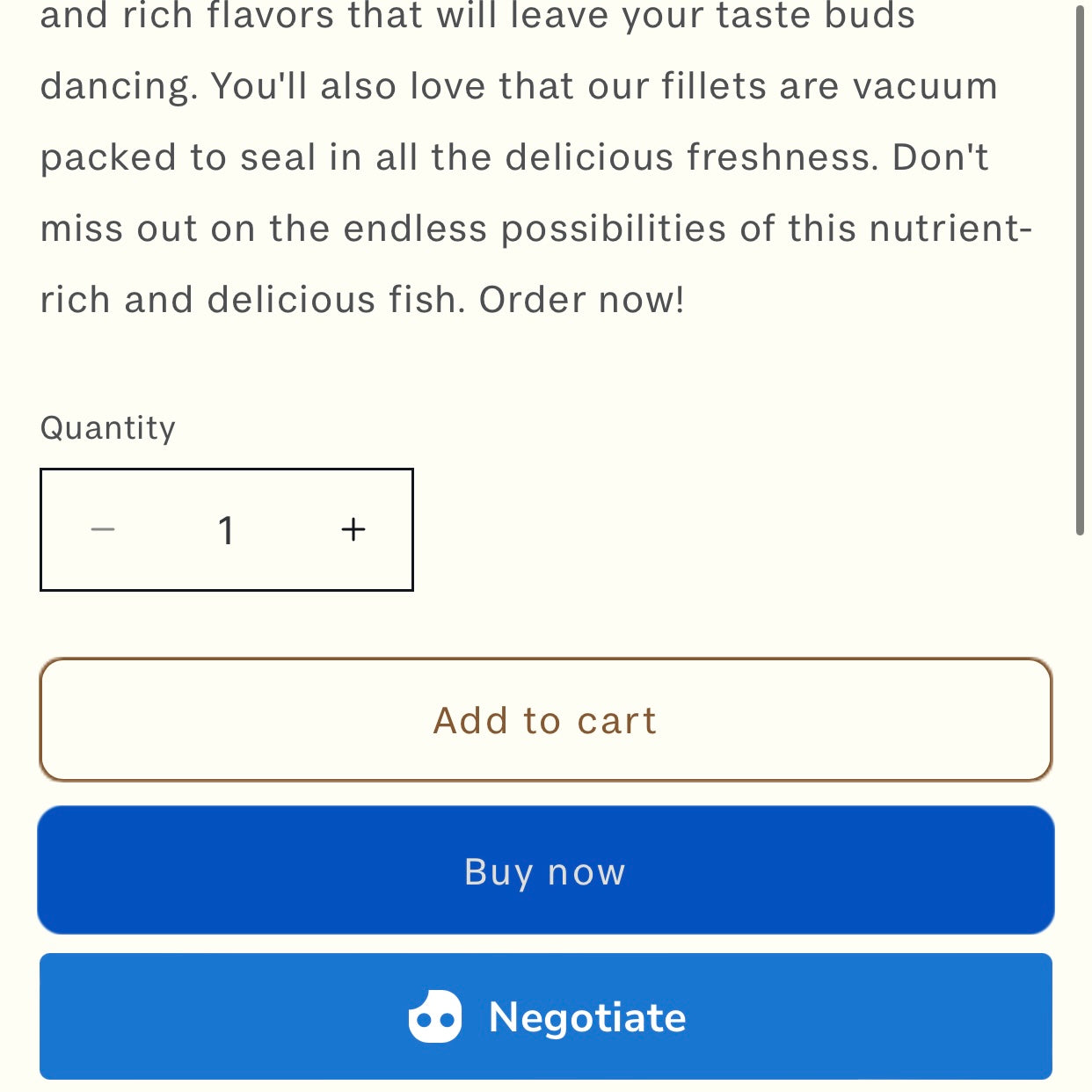Decrease quantity with the minus icon
This screenshot has height=1092, width=1092.
pyautogui.click(x=103, y=529)
